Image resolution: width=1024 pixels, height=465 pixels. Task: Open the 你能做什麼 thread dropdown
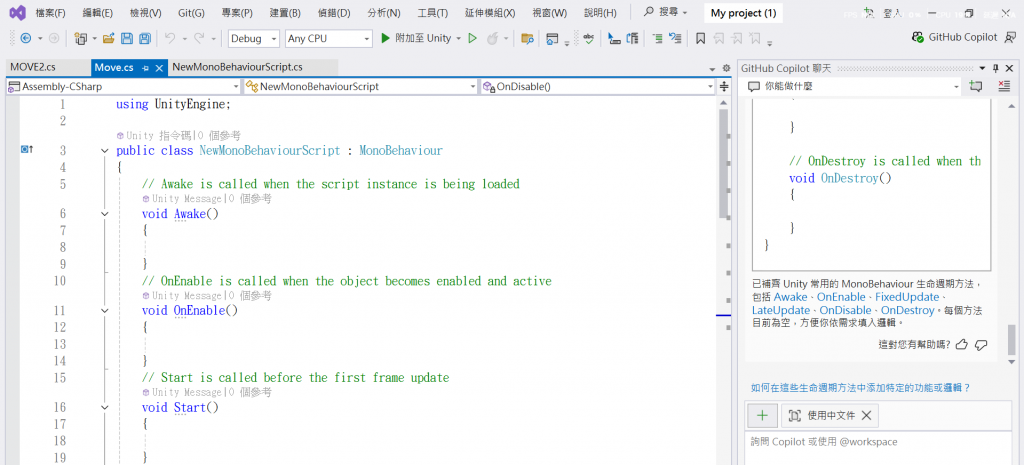point(853,86)
